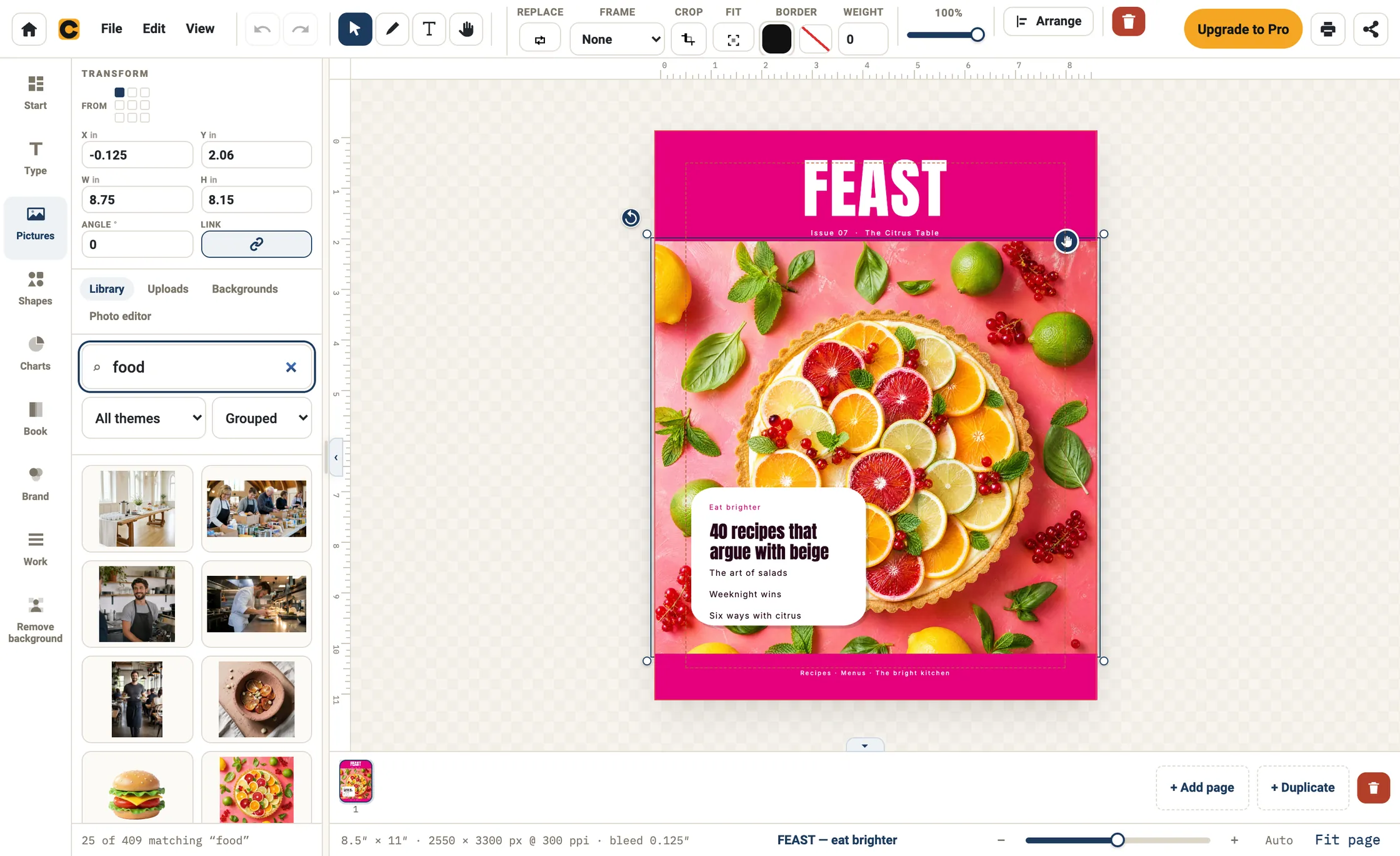This screenshot has width=1400, height=856.
Task: Open the Frame dropdown set to None
Action: coord(617,39)
